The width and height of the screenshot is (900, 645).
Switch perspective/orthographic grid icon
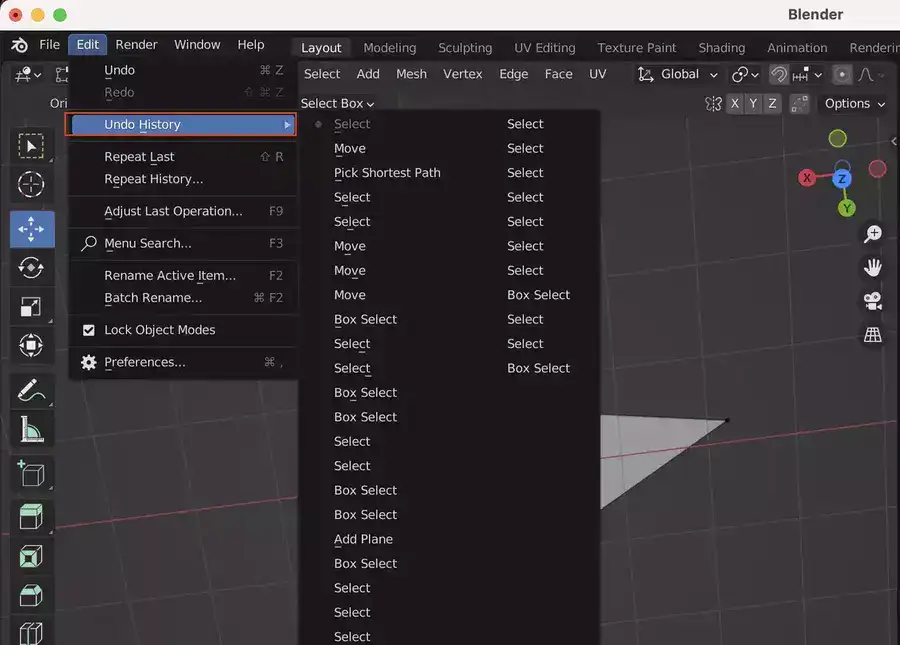coord(873,334)
